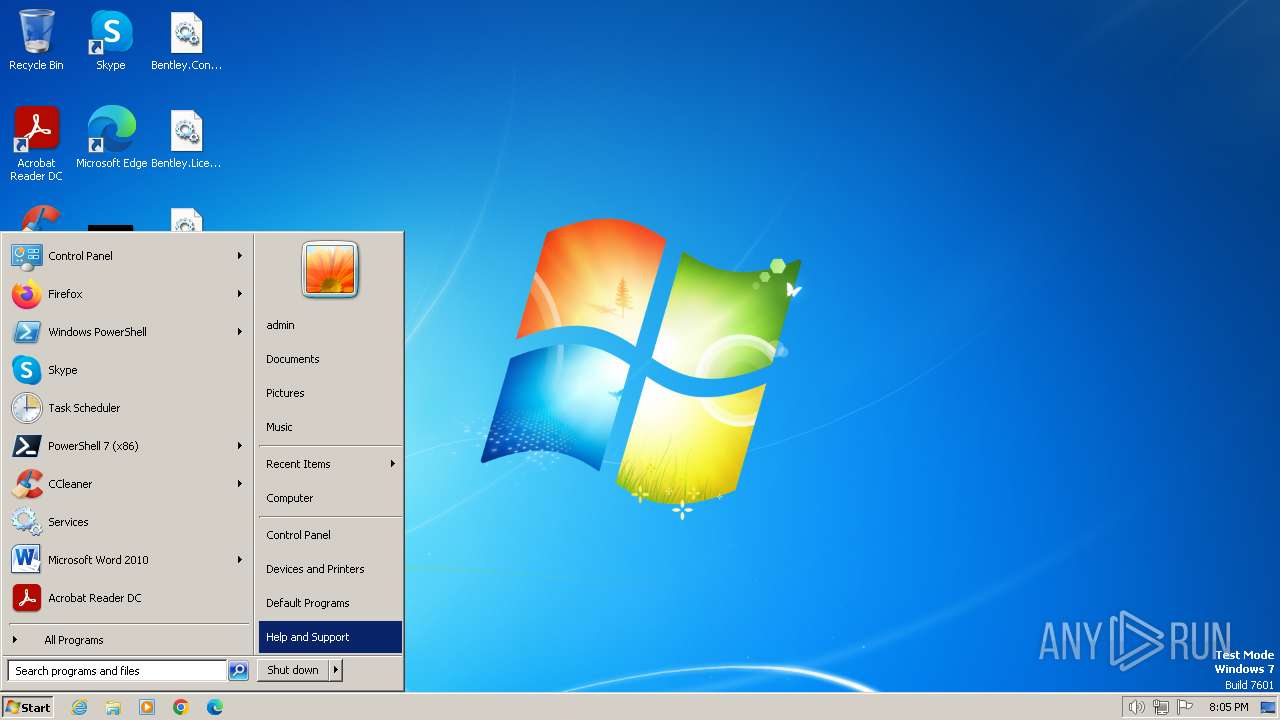Expand CCleaner jump list arrow

pyautogui.click(x=240, y=484)
